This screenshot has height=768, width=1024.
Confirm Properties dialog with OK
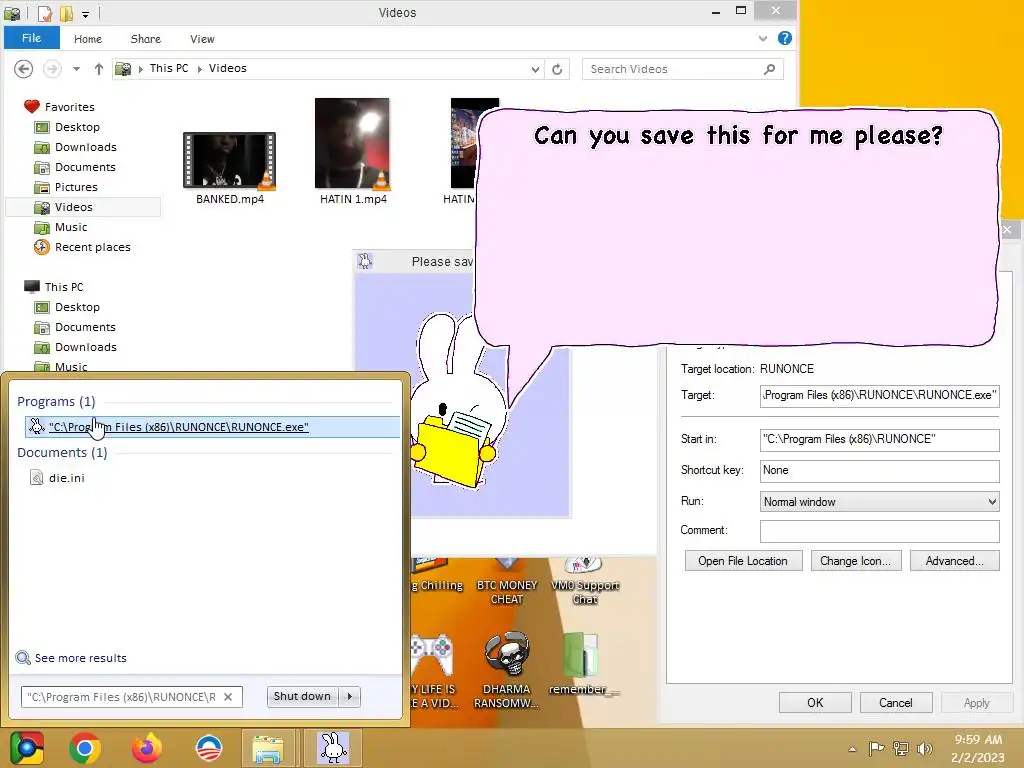[815, 703]
